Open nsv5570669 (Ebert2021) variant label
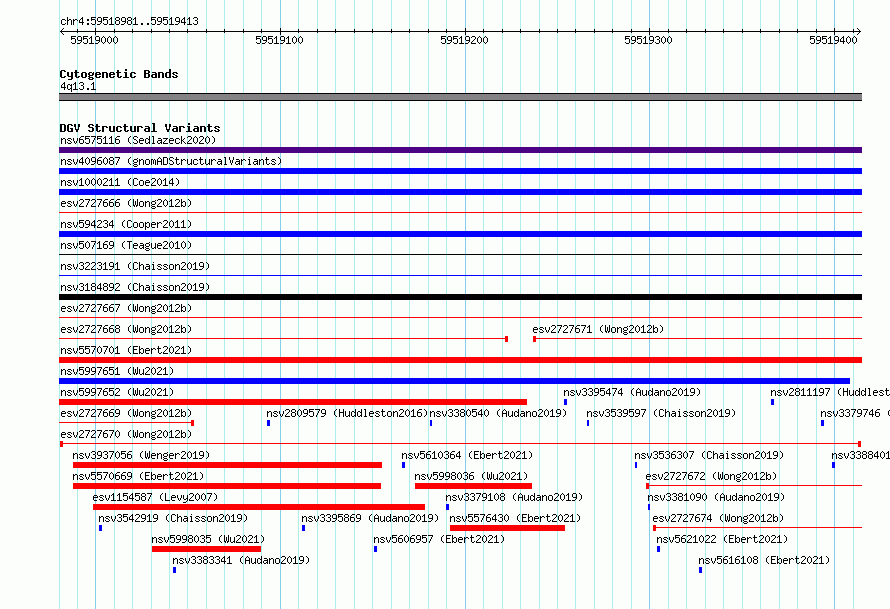The width and height of the screenshot is (890, 609). point(138,476)
